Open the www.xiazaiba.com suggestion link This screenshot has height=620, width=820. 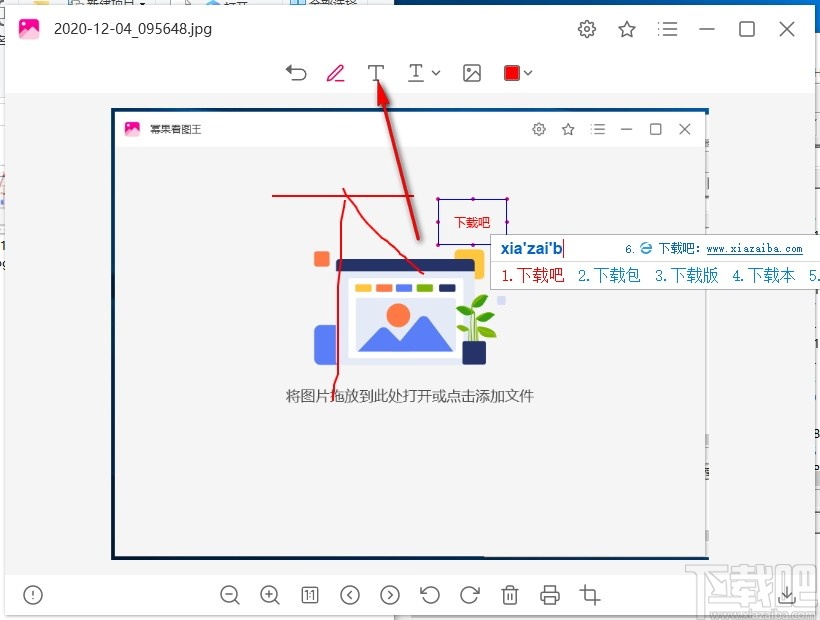click(x=754, y=249)
